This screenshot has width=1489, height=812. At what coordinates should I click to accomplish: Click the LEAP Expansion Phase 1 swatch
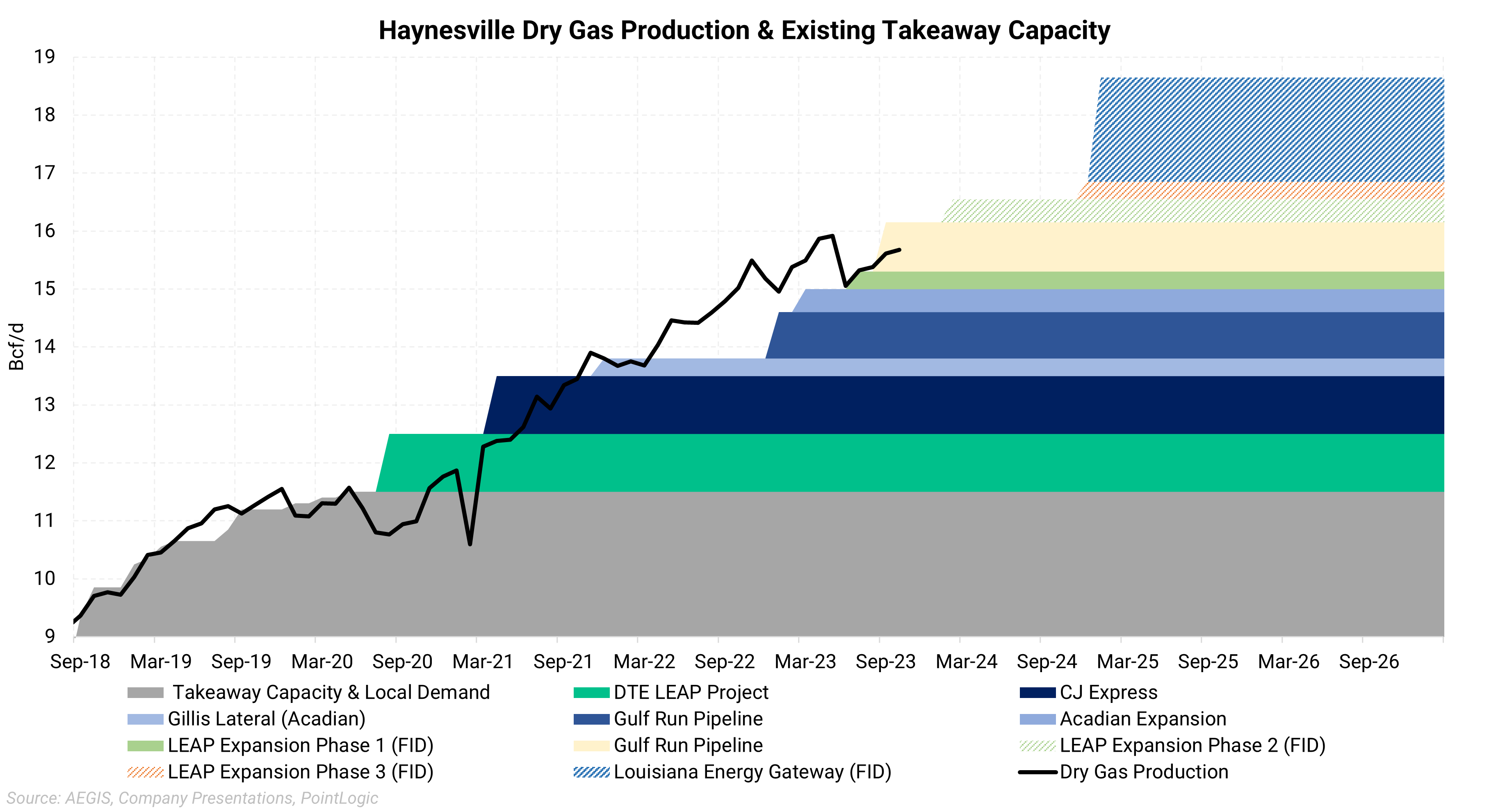146,746
